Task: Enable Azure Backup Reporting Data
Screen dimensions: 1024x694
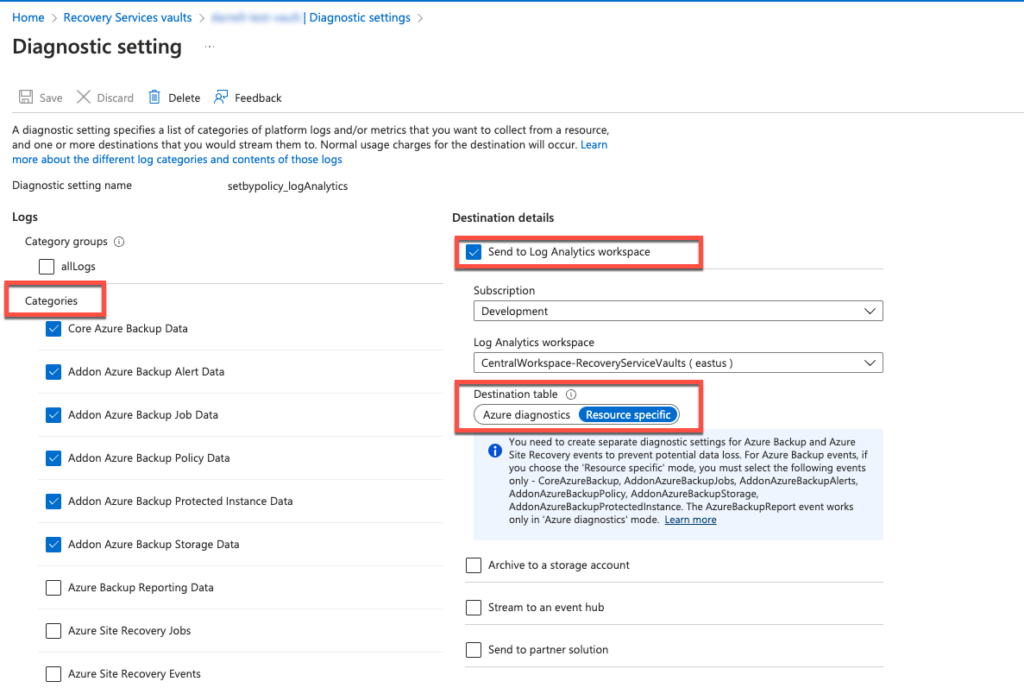Action: (x=53, y=588)
